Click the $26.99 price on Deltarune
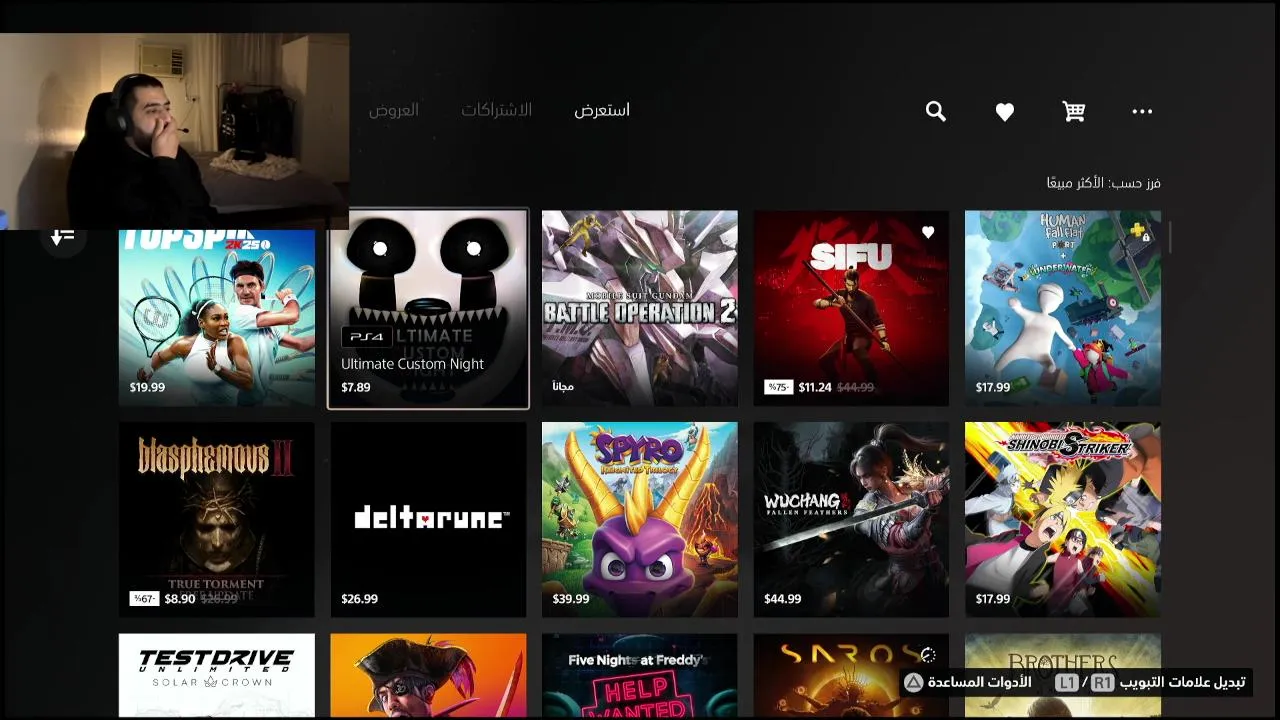The width and height of the screenshot is (1280, 720). click(x=360, y=599)
